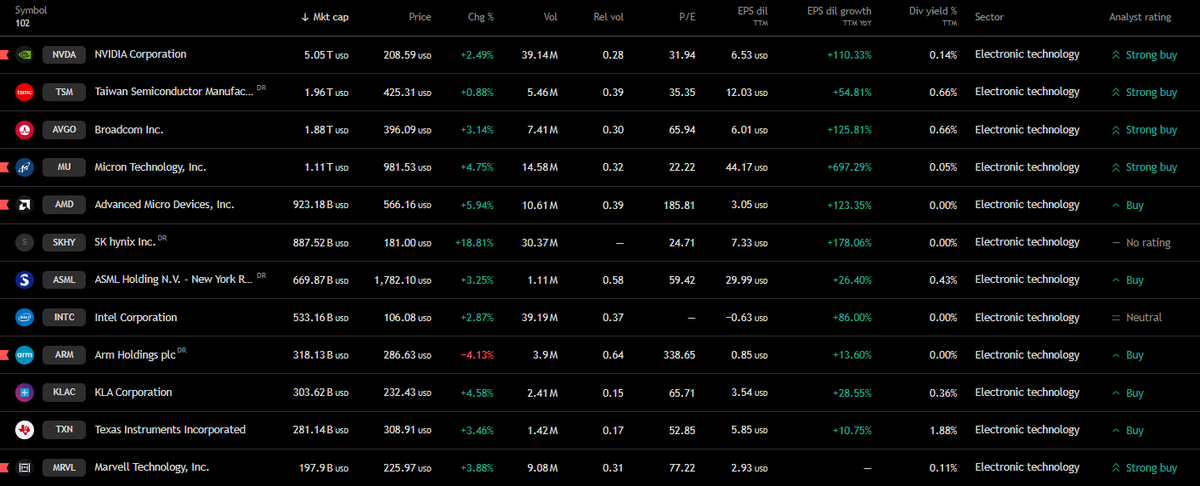Viewport: 1200px width, 486px height.
Task: Toggle the red flag on MU row
Action: (4, 167)
